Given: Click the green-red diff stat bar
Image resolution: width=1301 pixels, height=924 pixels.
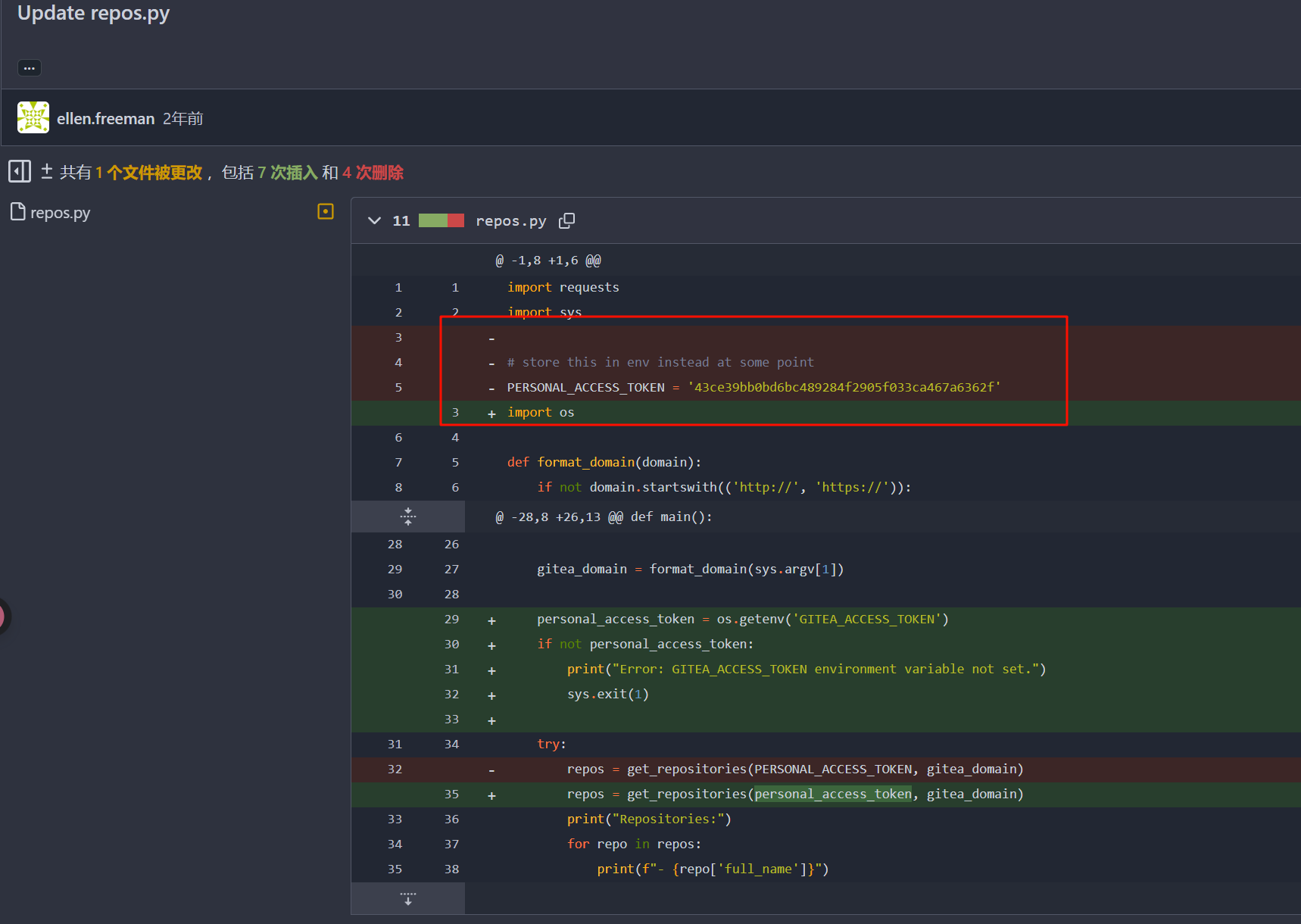Looking at the screenshot, I should tap(441, 220).
